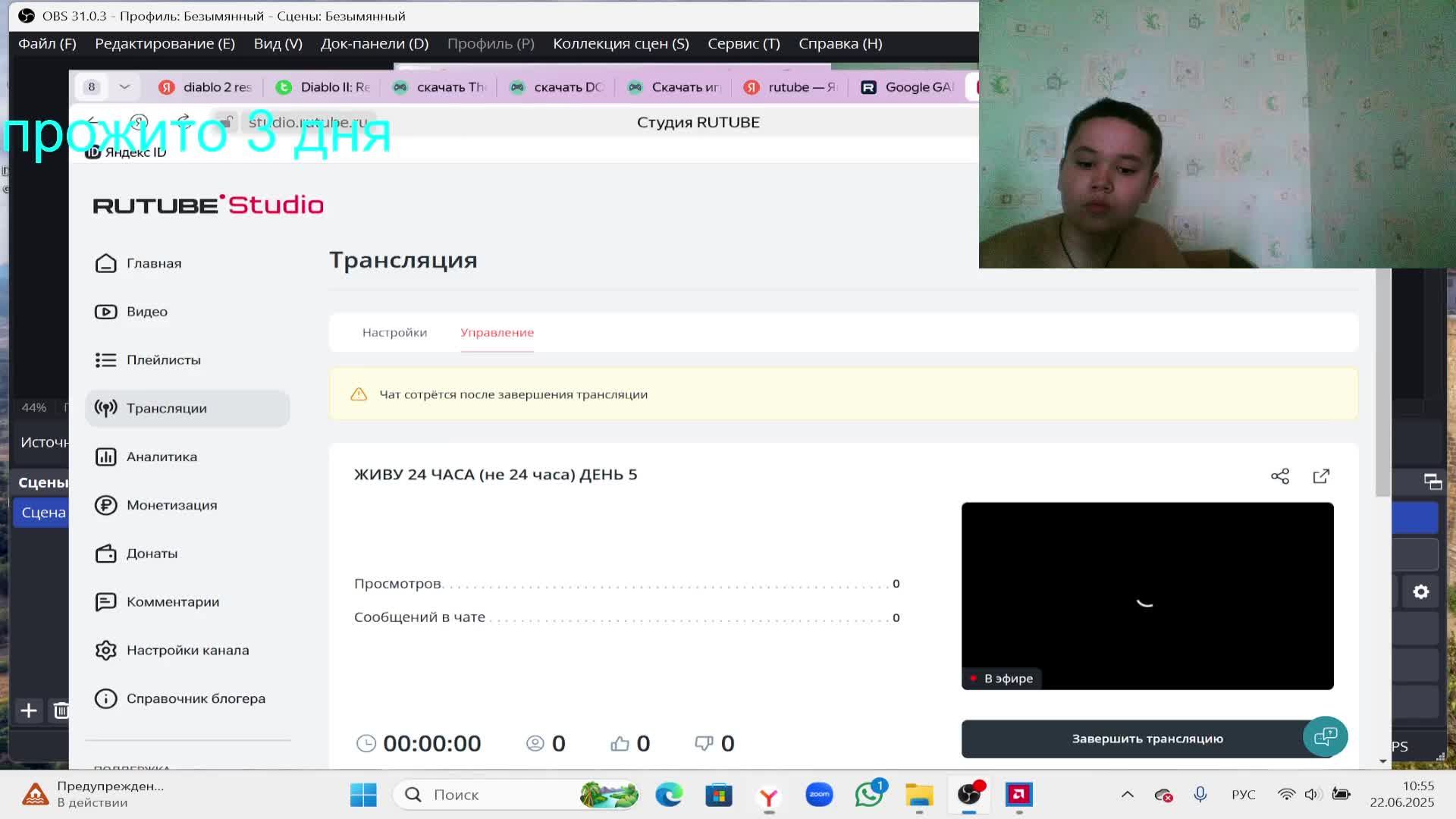Open Настройки канала in sidebar
This screenshot has width=1456, height=819.
coord(187,650)
